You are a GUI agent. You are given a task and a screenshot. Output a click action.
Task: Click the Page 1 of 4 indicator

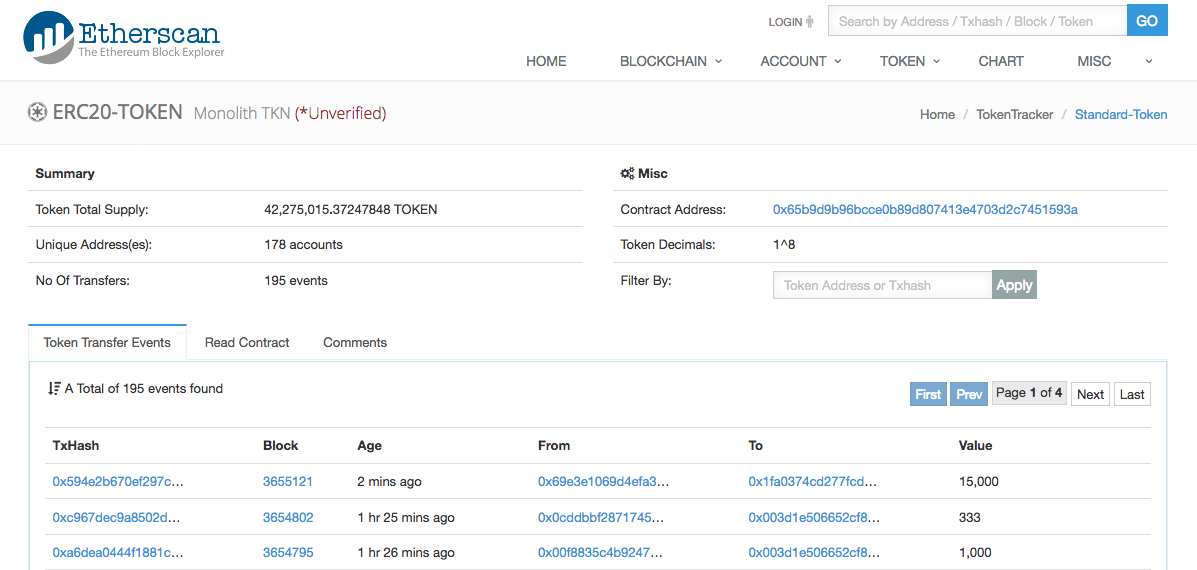click(1029, 393)
